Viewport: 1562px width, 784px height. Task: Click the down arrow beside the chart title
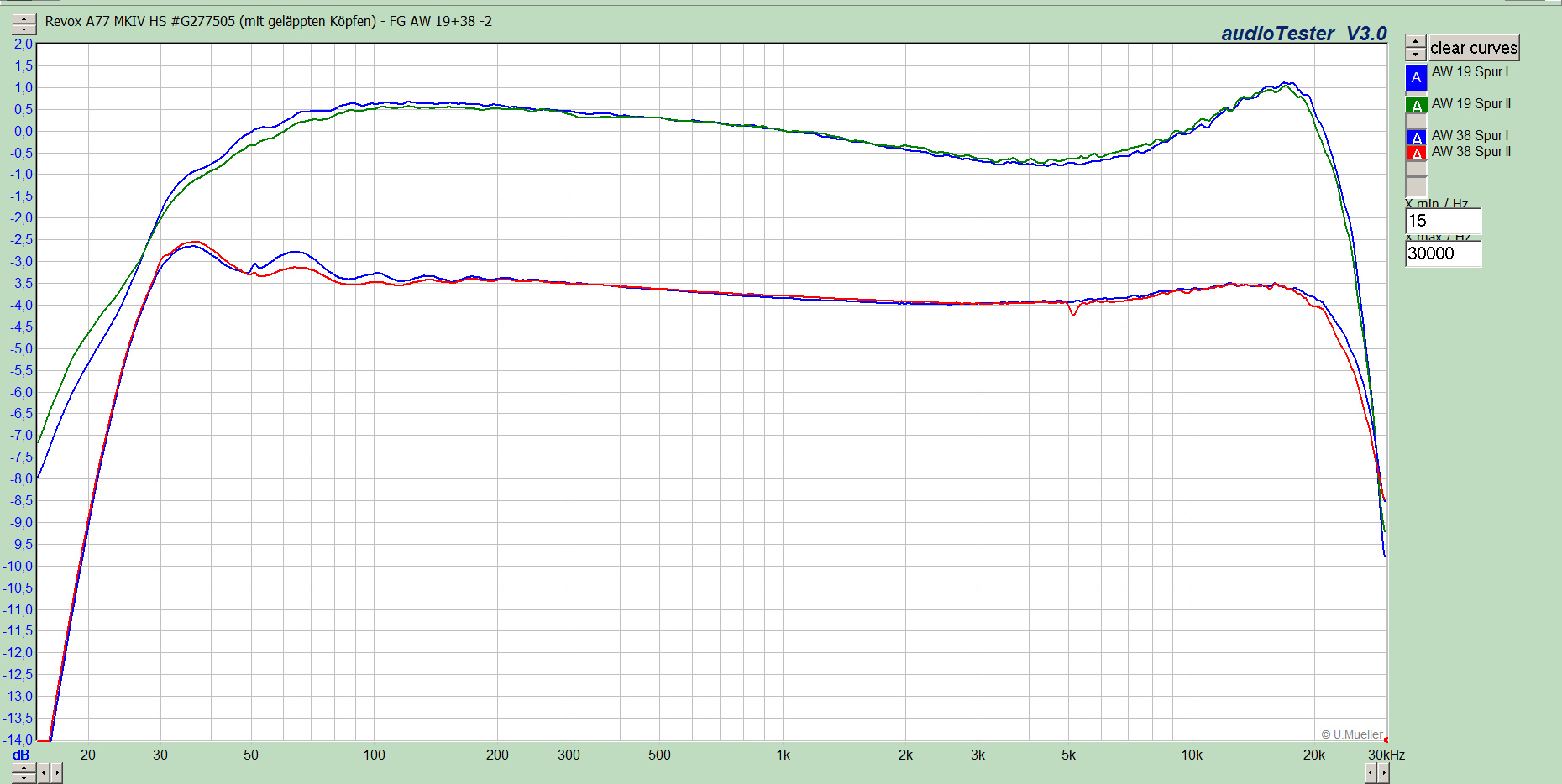[24, 29]
